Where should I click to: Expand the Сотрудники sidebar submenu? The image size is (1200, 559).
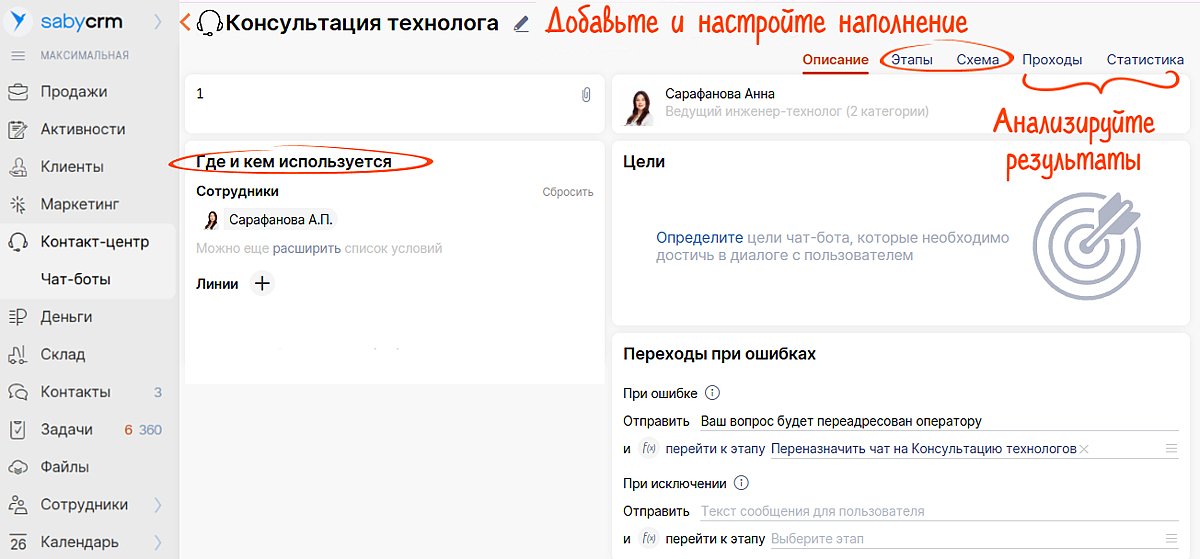pos(158,505)
